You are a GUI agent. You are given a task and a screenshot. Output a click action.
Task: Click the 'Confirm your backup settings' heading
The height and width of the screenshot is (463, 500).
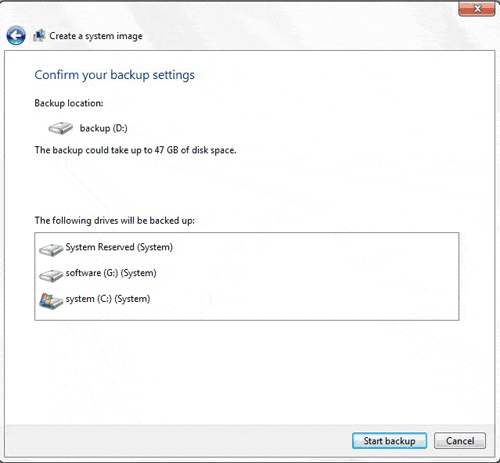[x=114, y=75]
